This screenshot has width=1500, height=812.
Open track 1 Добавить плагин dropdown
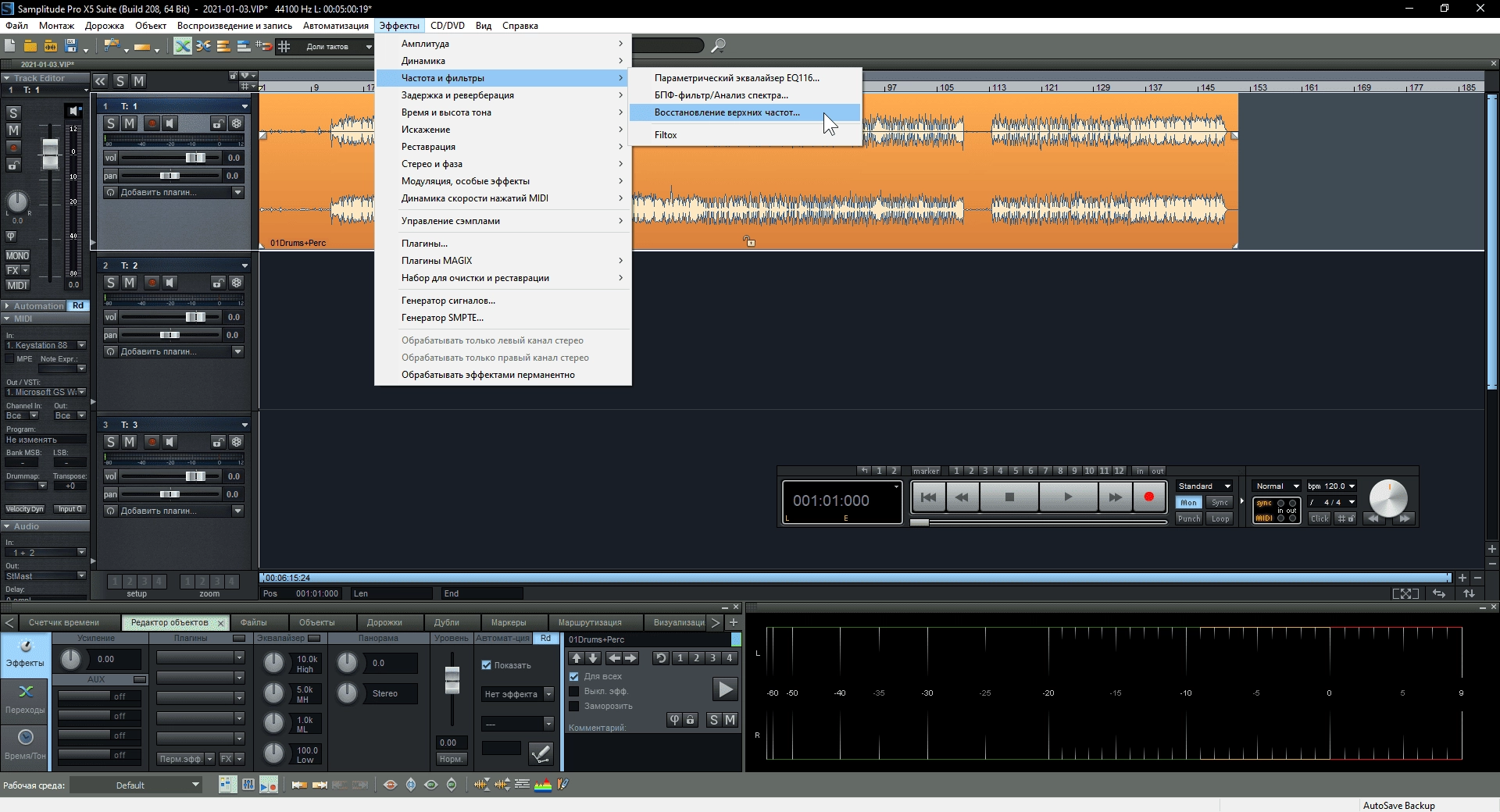[x=238, y=192]
